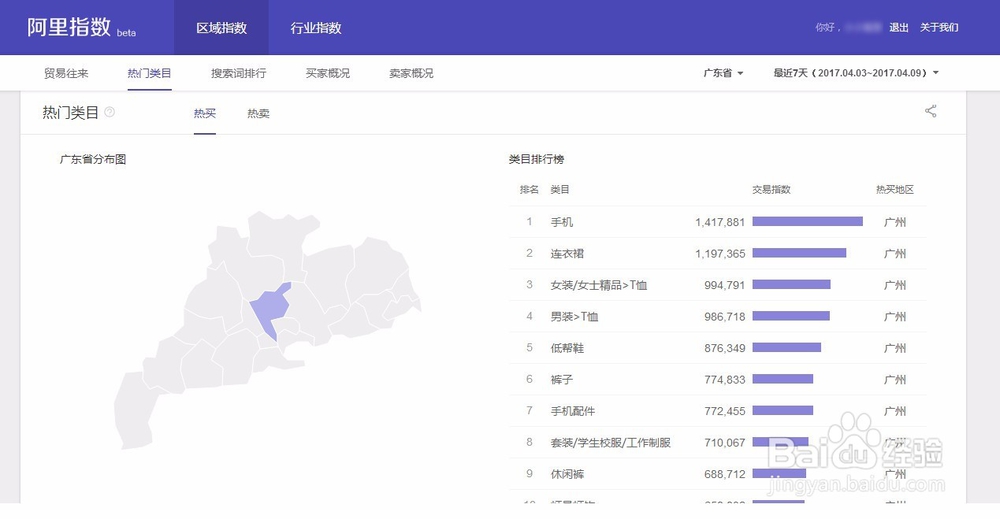Click the 男装>T恤 category name
The height and width of the screenshot is (519, 1000).
[x=574, y=316]
